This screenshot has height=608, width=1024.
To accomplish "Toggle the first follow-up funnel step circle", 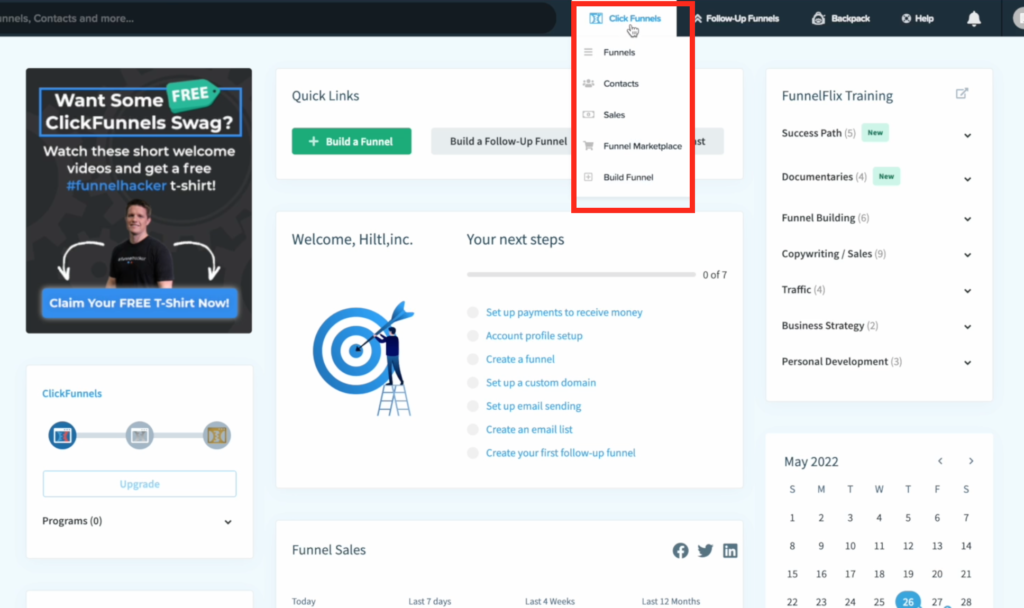I will click(473, 454).
